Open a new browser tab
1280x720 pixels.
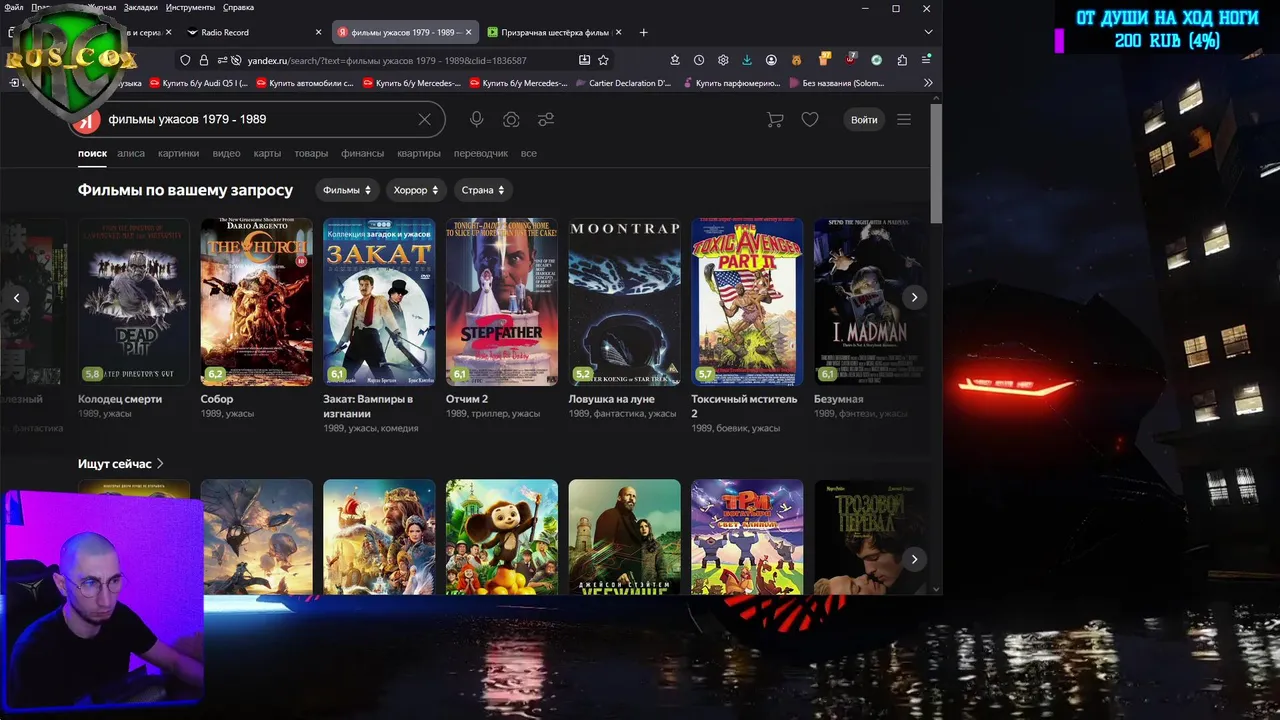pyautogui.click(x=644, y=32)
